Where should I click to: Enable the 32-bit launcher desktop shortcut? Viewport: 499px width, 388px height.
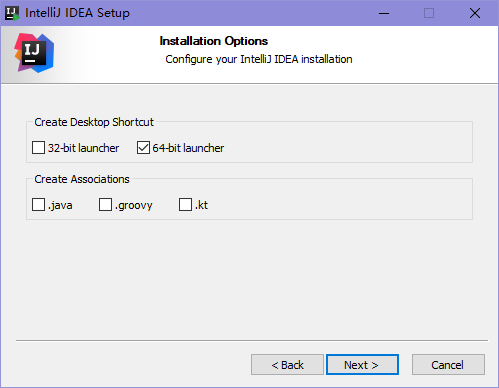38,148
